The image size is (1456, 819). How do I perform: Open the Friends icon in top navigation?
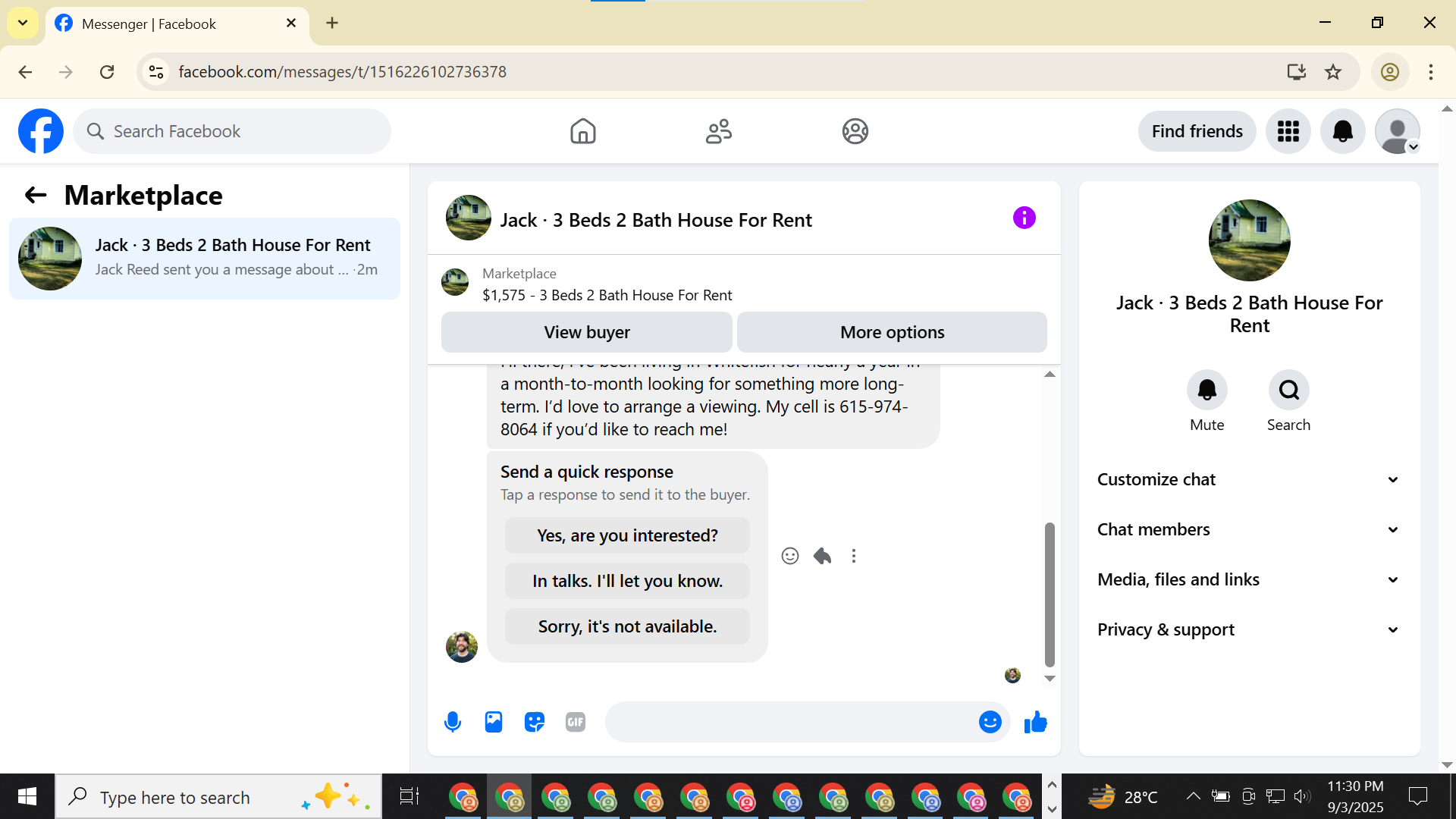click(719, 131)
